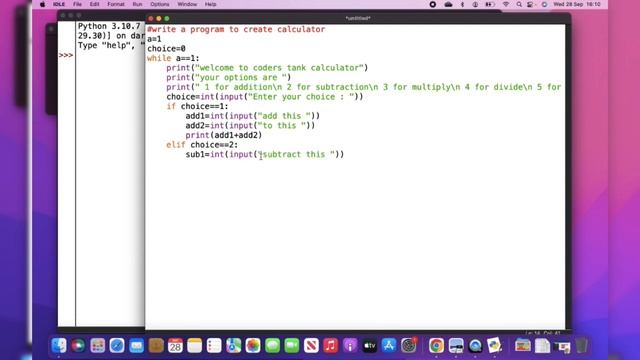Screen dimensions: 640x360
Task: Open the IDLE application menu
Action: pos(59,4)
